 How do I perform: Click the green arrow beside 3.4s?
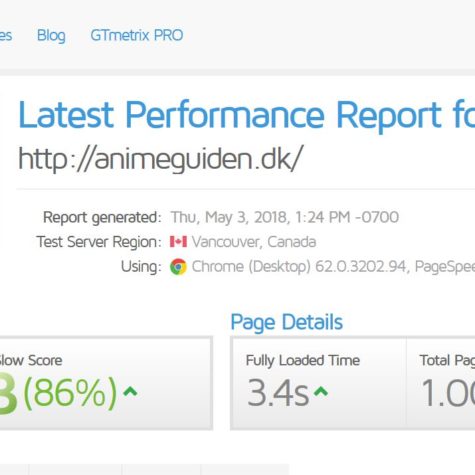click(x=321, y=391)
